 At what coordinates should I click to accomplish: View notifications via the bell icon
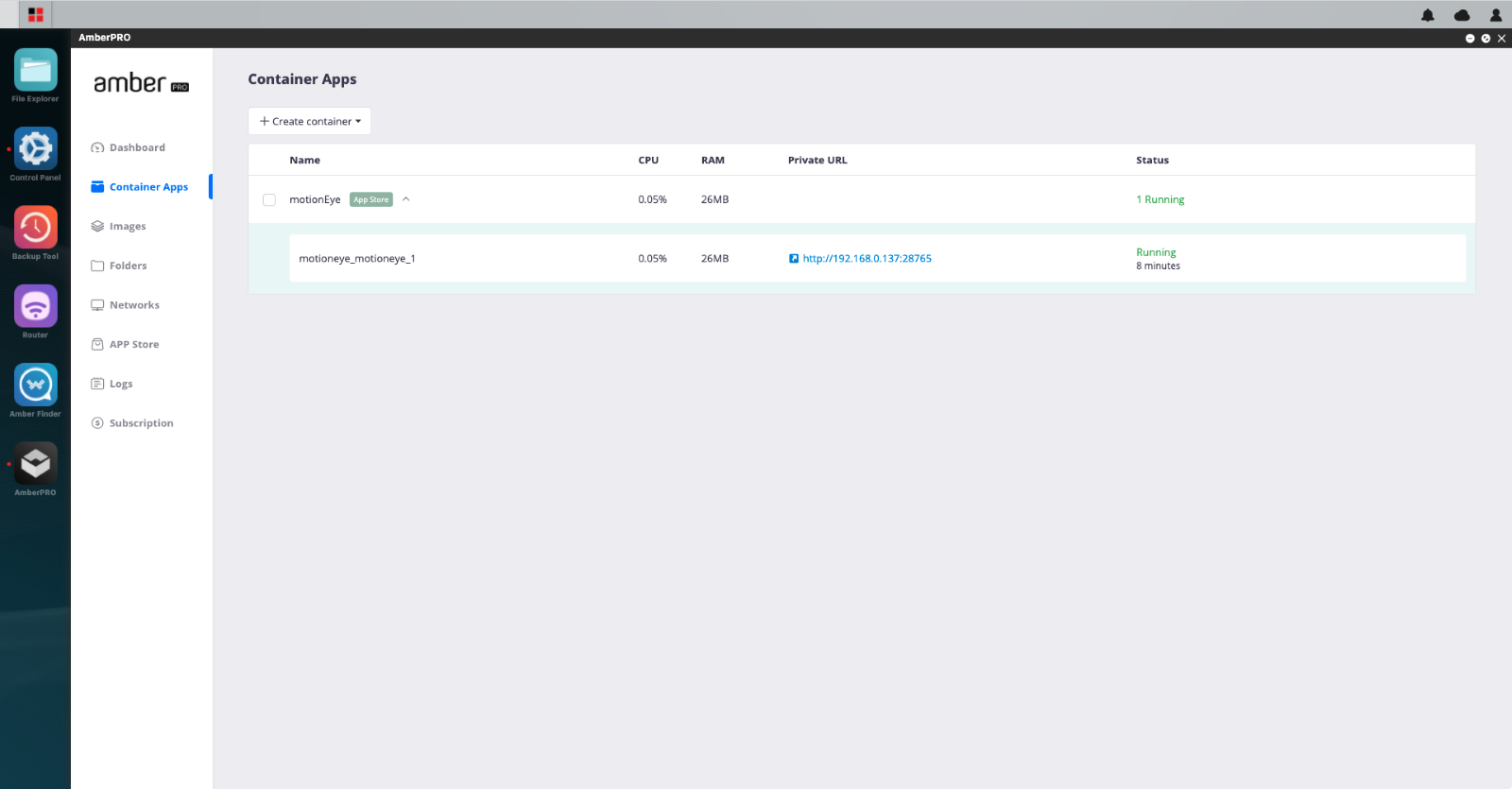(1428, 15)
